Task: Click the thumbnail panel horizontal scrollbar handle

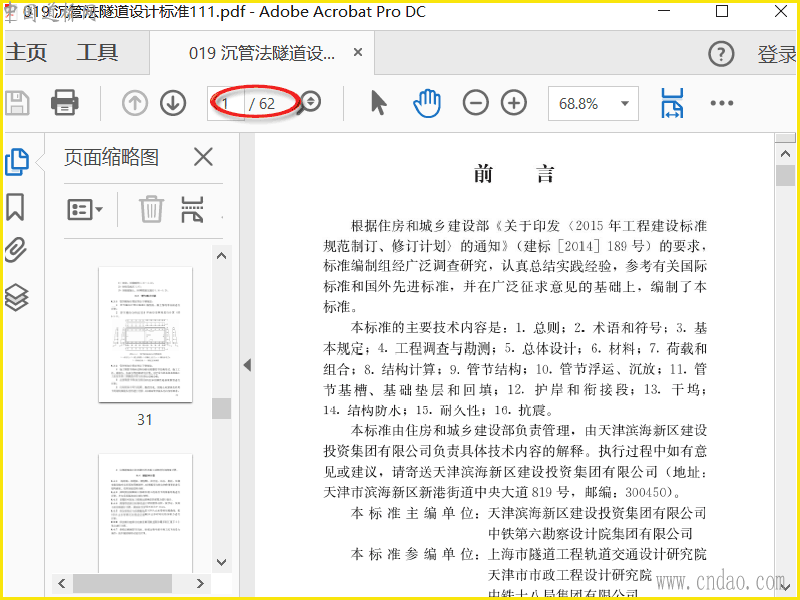Action: (x=122, y=583)
